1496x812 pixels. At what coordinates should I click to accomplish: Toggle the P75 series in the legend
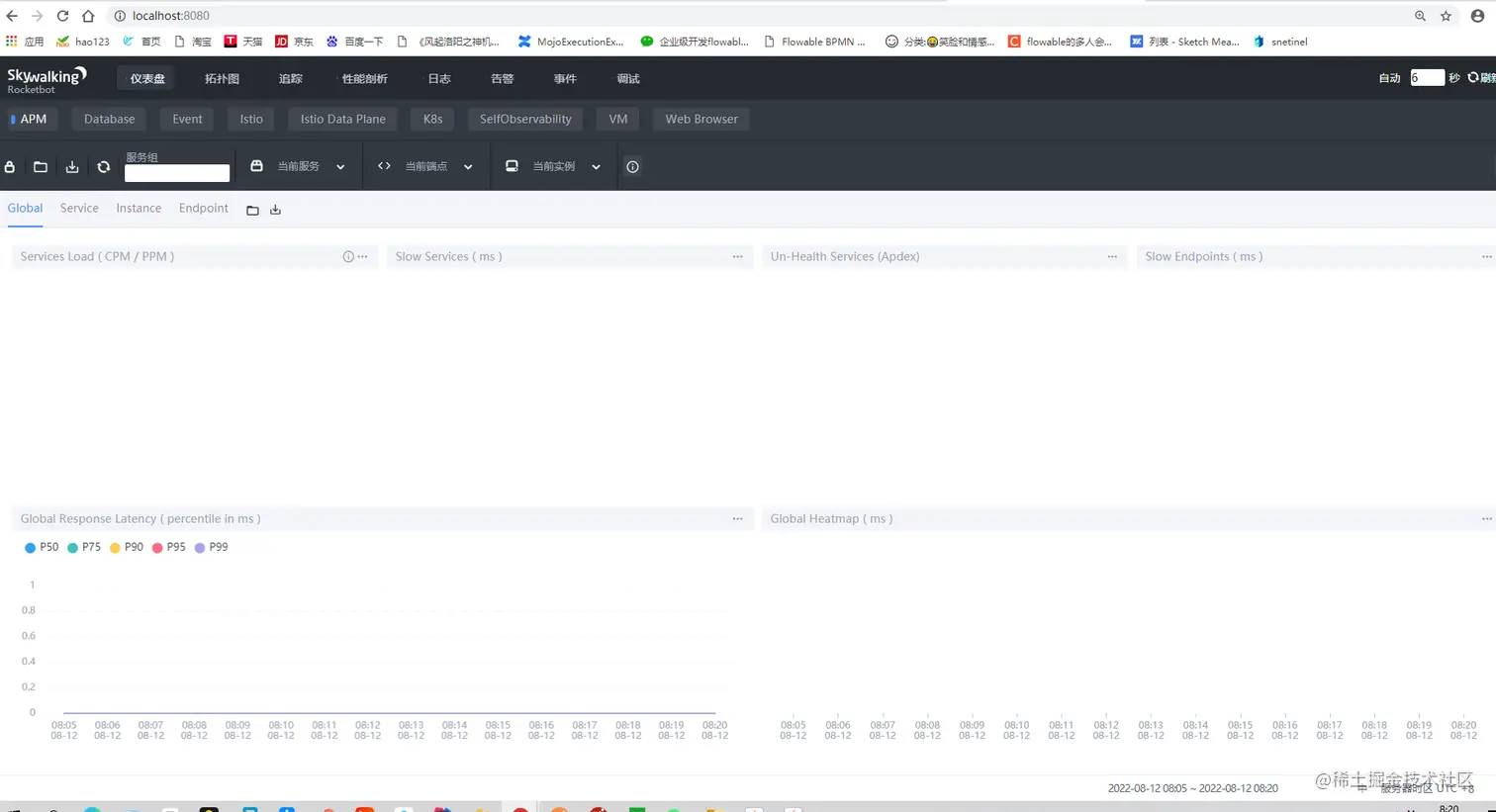pos(84,547)
